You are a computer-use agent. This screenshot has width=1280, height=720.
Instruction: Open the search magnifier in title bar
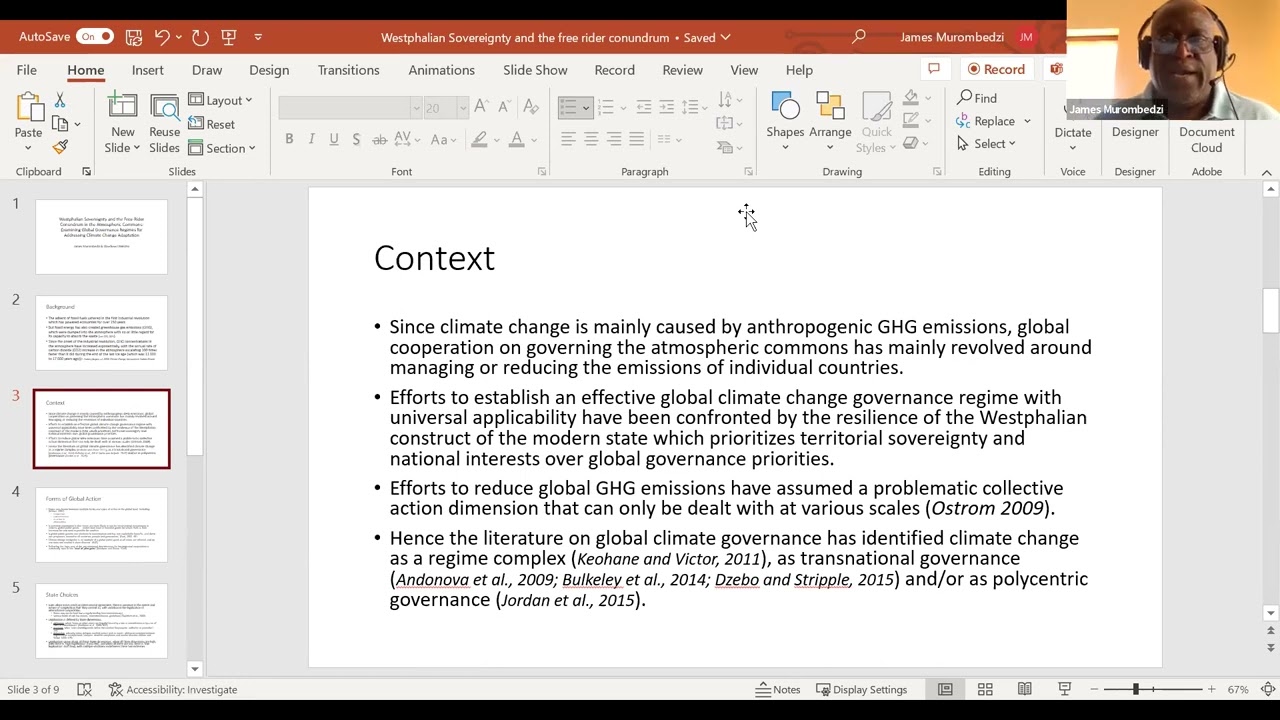[858, 37]
